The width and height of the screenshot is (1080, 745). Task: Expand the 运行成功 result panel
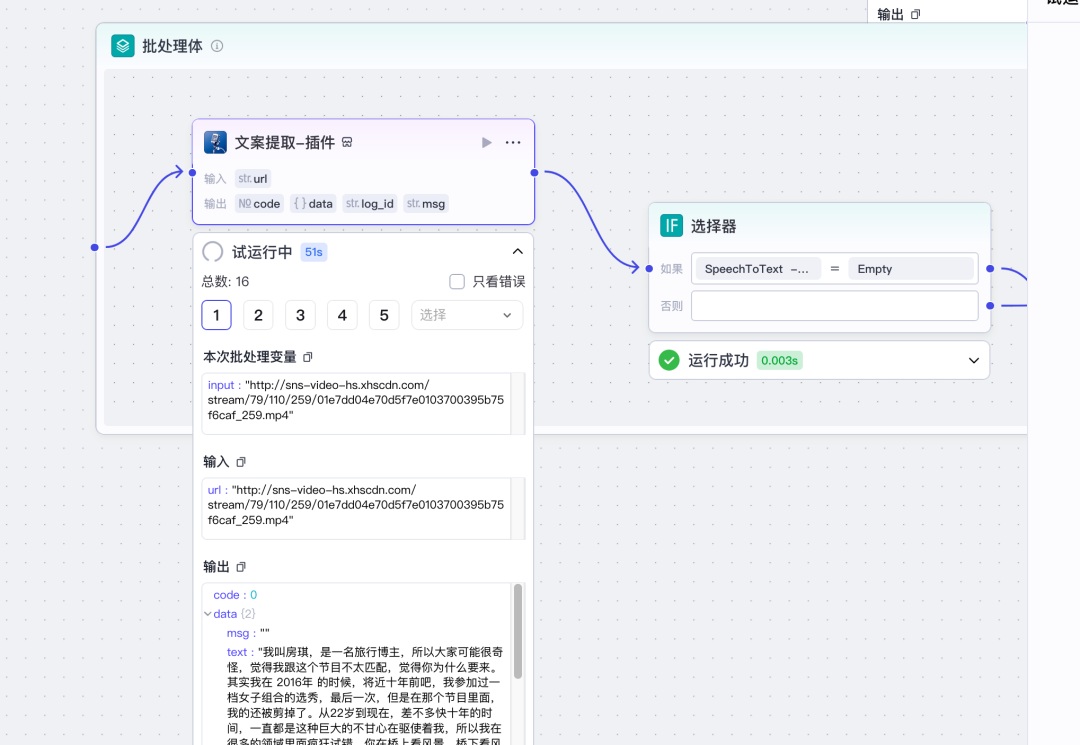pyautogui.click(x=974, y=360)
